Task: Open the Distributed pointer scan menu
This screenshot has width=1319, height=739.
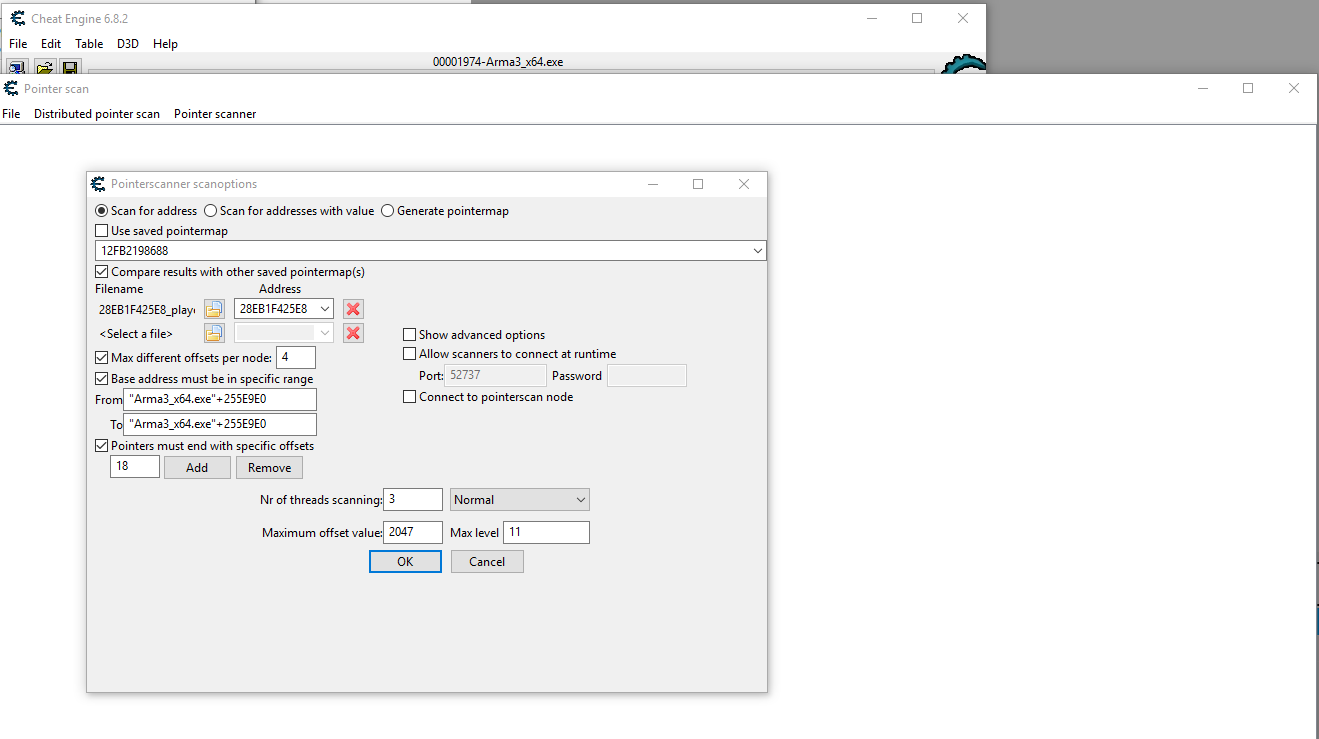Action: (x=97, y=114)
